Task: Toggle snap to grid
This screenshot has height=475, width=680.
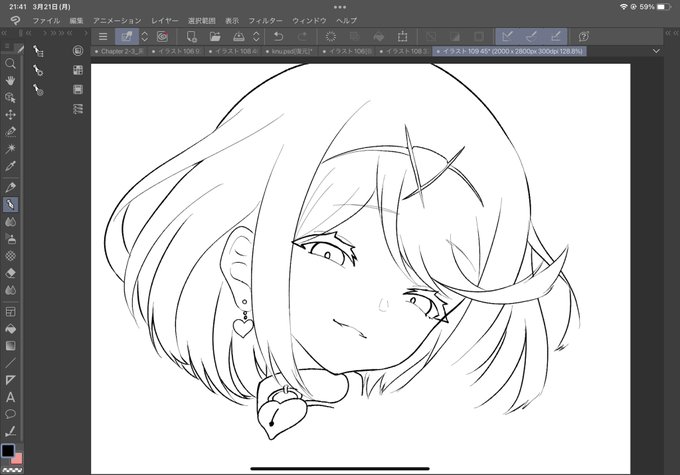Action: [x=556, y=36]
